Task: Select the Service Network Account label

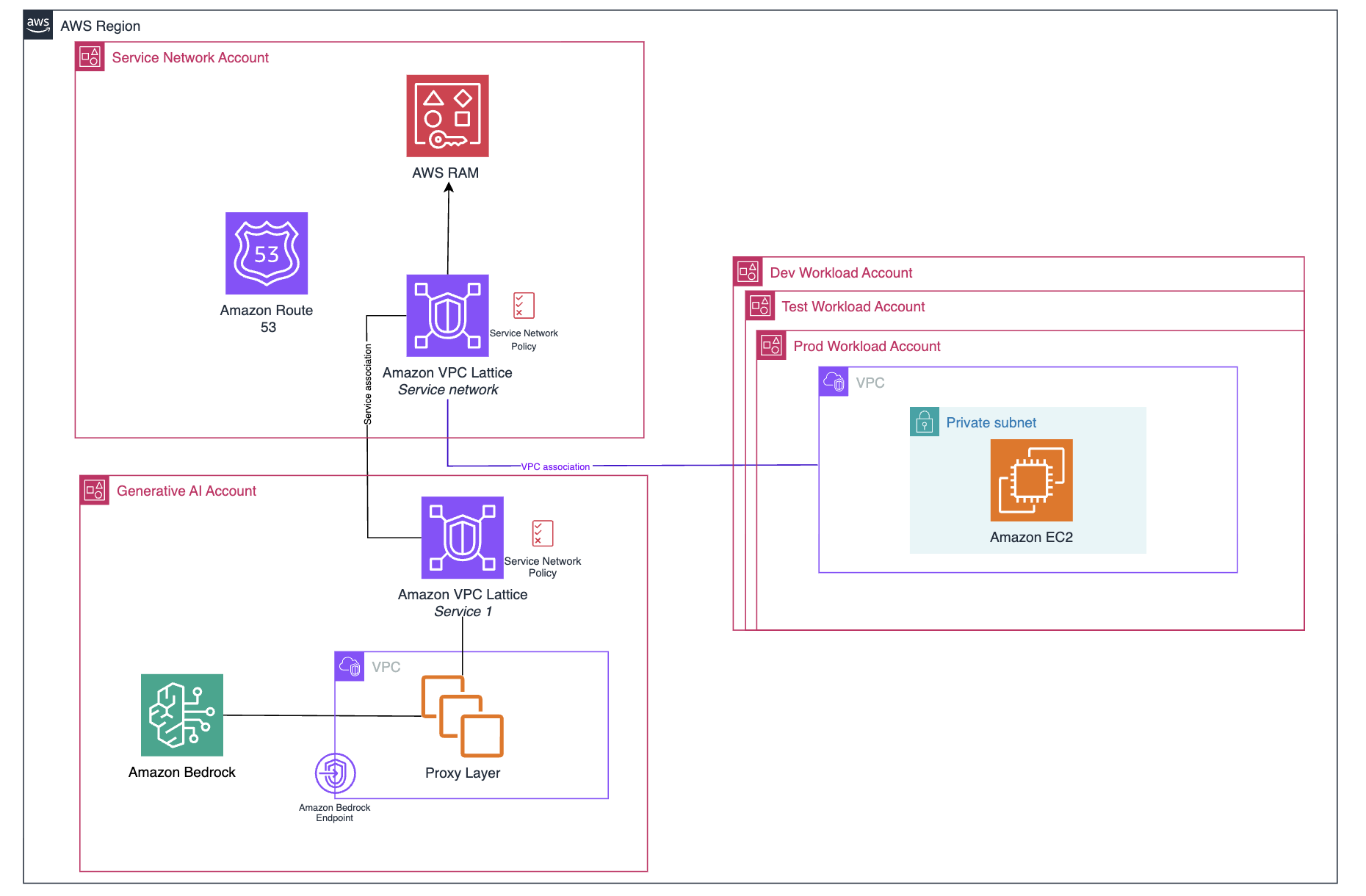Action: pyautogui.click(x=190, y=57)
